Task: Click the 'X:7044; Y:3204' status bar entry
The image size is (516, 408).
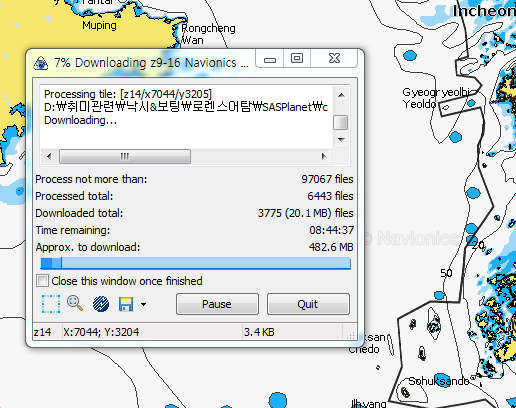Action: pos(101,332)
